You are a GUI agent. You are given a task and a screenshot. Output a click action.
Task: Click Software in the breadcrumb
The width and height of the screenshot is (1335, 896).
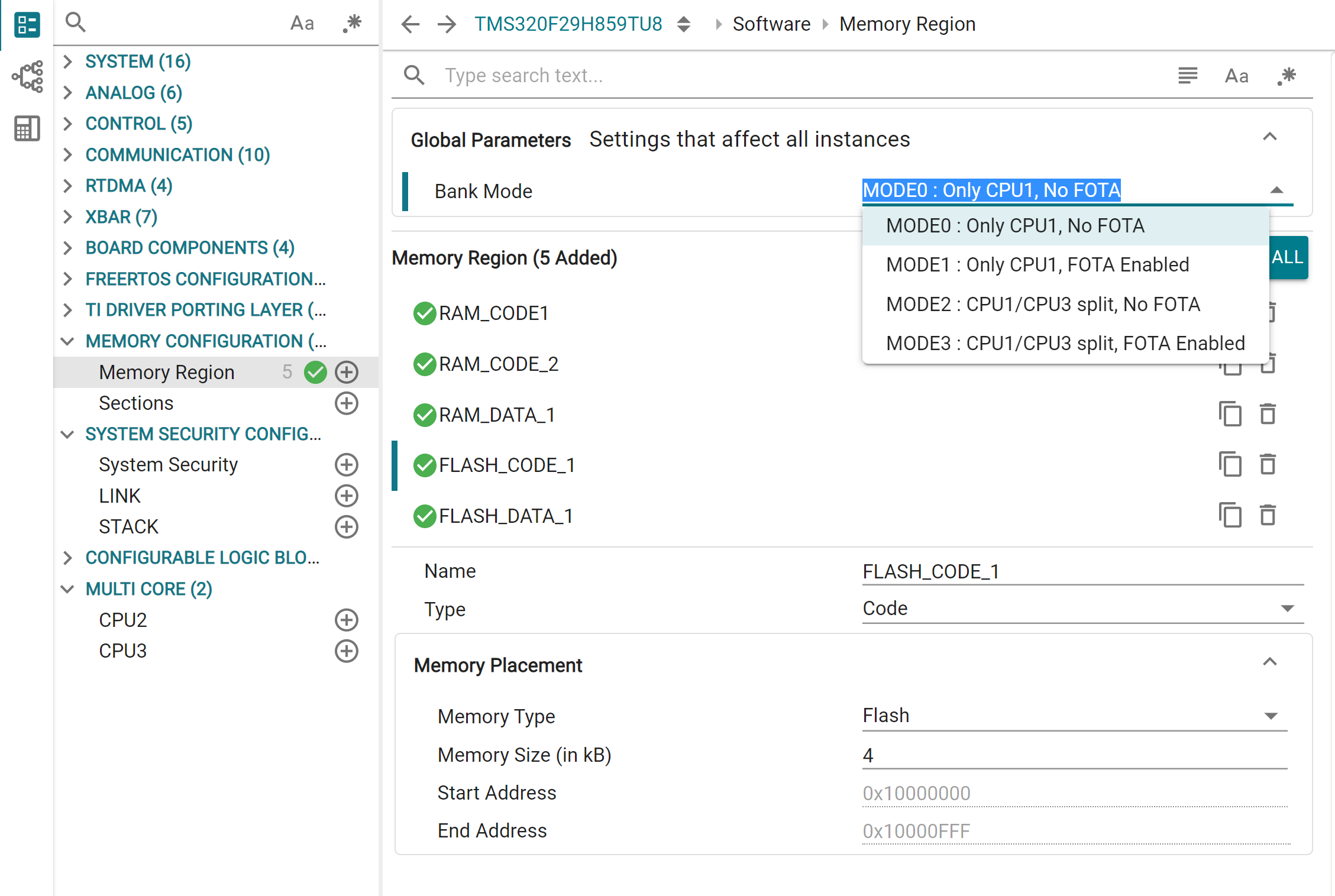pyautogui.click(x=771, y=24)
